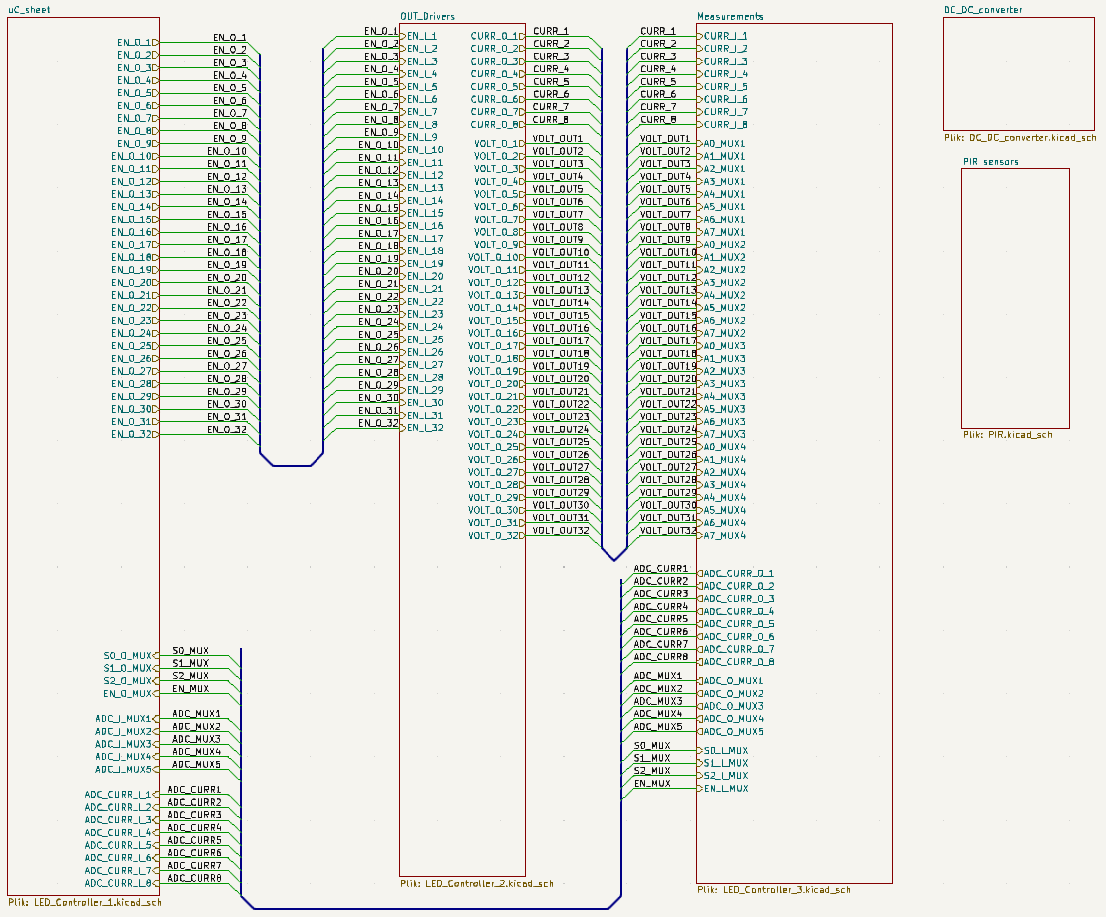The image size is (1106, 917).
Task: Select the A7_MUX4 pin on Measurements
Action: click(x=724, y=536)
